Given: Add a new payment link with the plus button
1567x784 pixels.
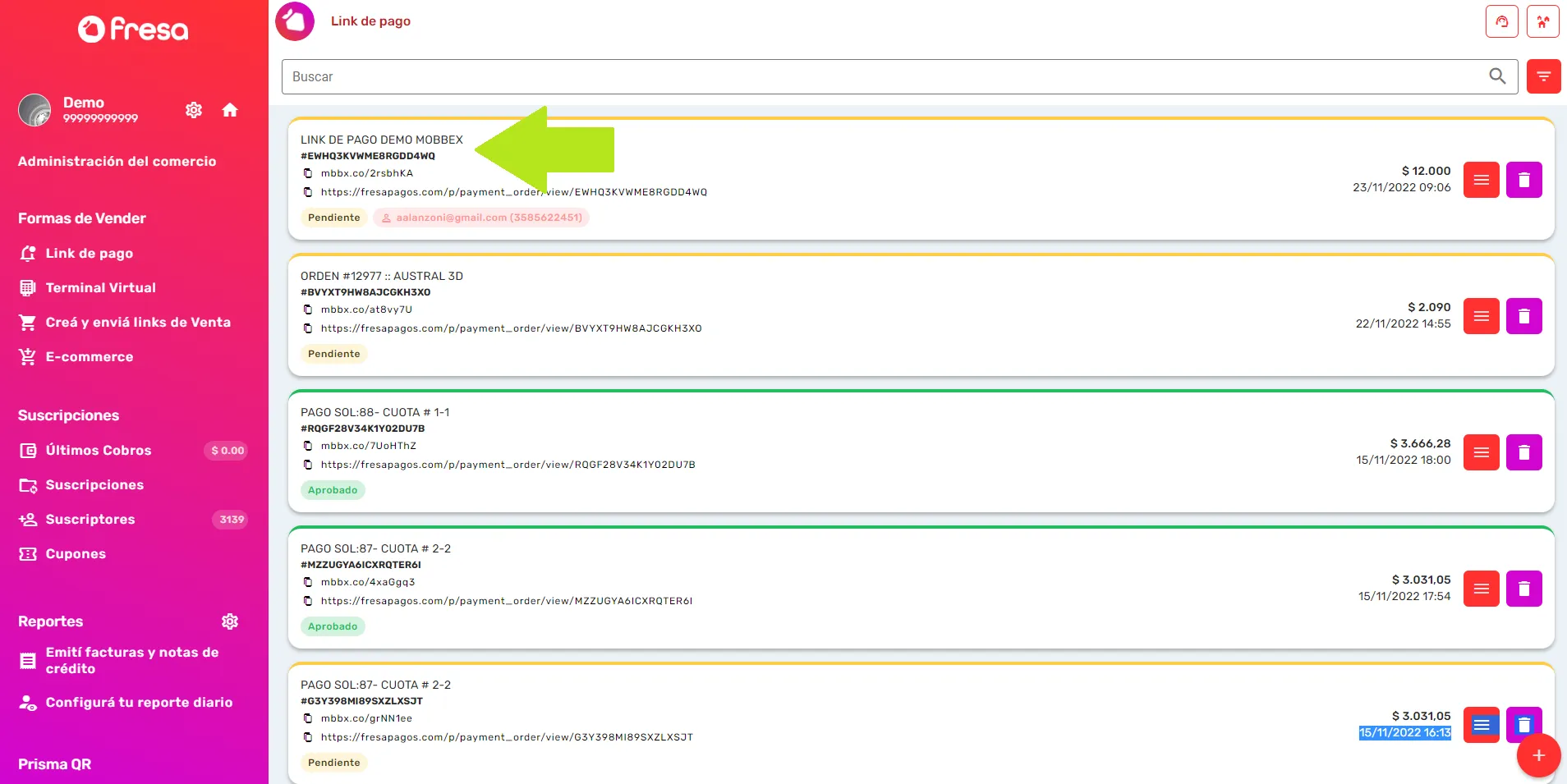Looking at the screenshot, I should click(x=1538, y=755).
